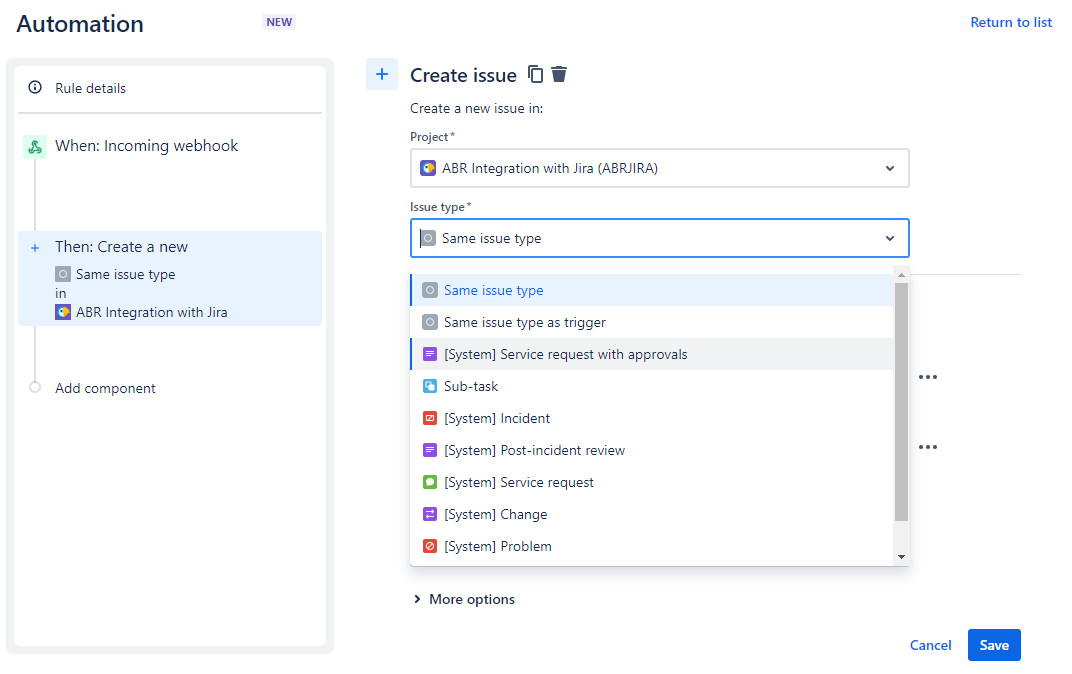Open the upper three-dots more menu
Viewport: 1072px width, 674px height.
coord(928,377)
